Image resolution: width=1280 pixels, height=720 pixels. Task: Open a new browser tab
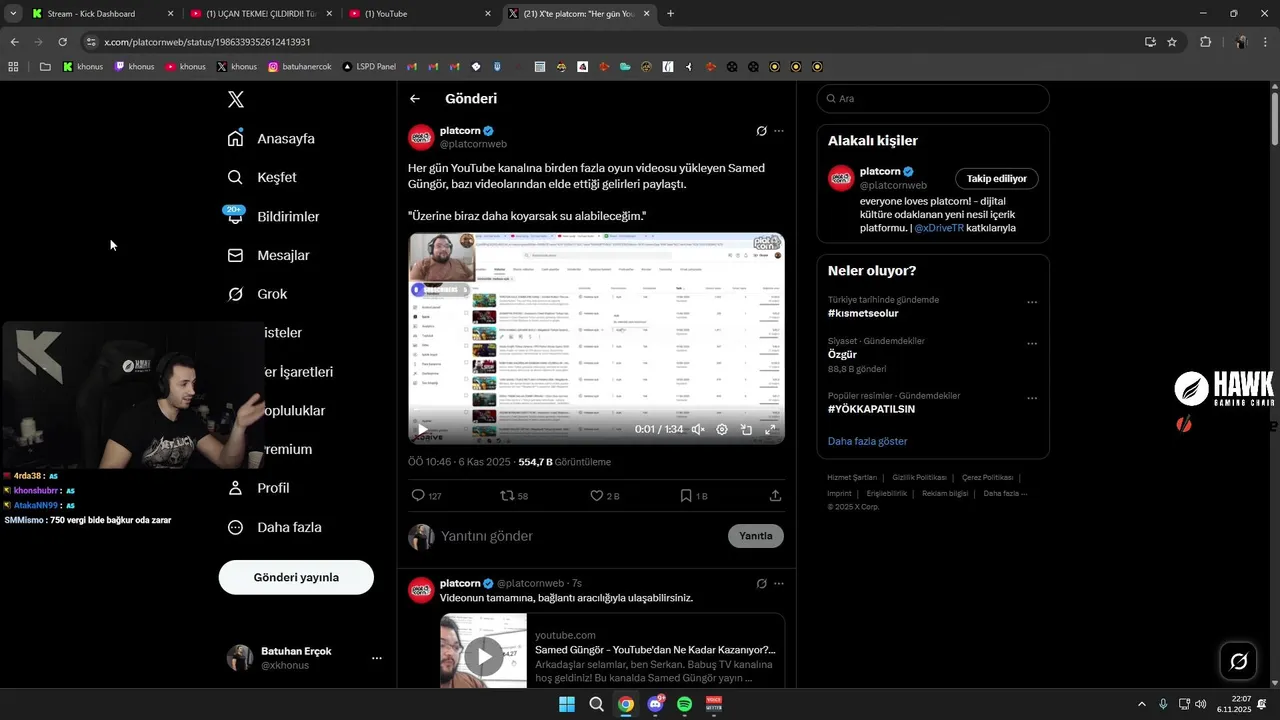tap(670, 14)
